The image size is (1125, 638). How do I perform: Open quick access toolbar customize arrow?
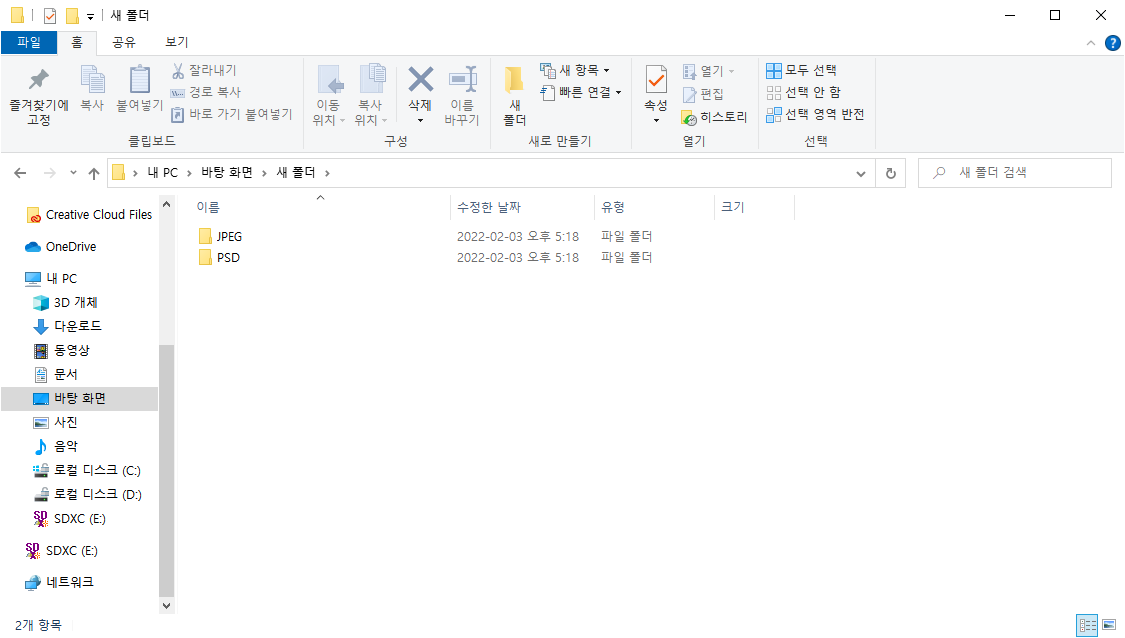(90, 16)
